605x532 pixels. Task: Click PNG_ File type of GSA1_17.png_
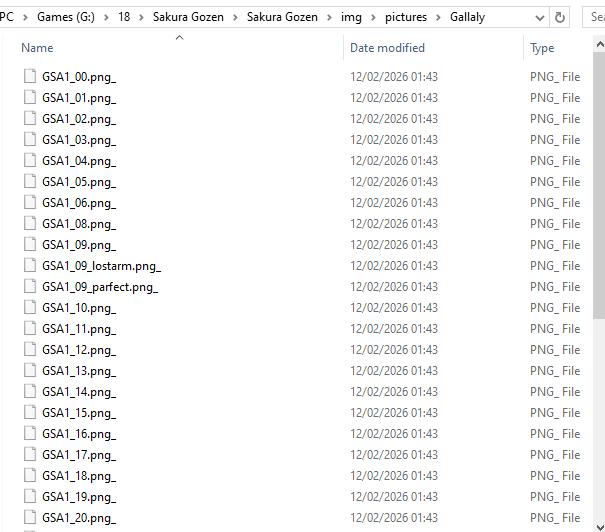(555, 454)
